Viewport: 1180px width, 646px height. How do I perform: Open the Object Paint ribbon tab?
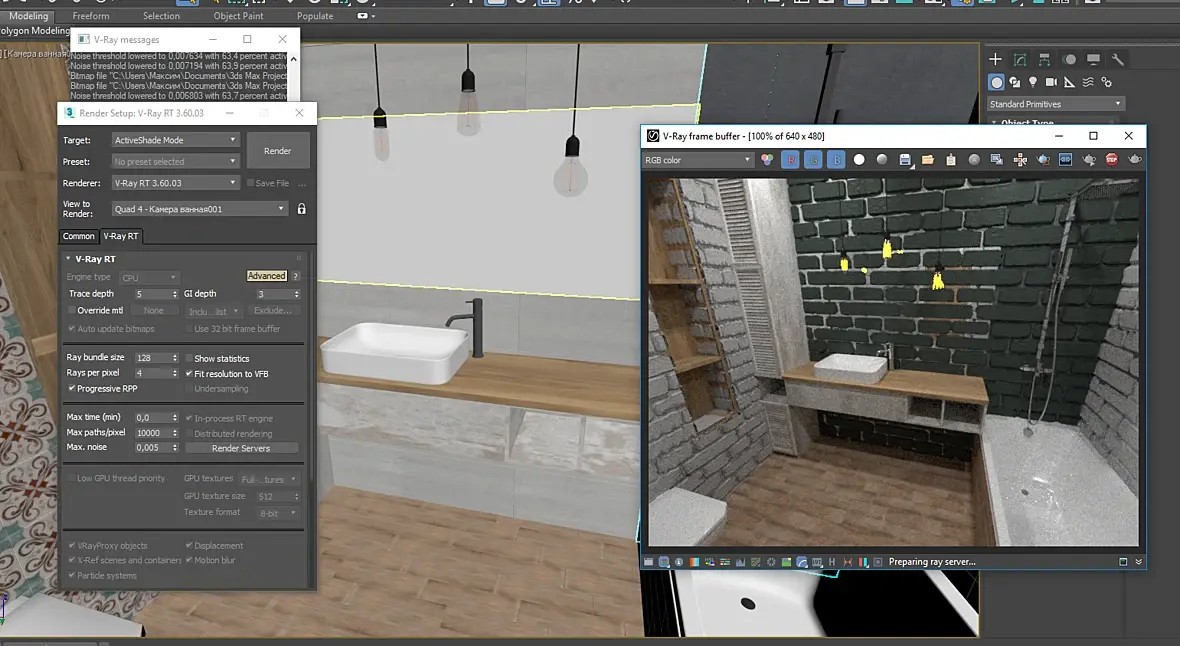point(238,16)
